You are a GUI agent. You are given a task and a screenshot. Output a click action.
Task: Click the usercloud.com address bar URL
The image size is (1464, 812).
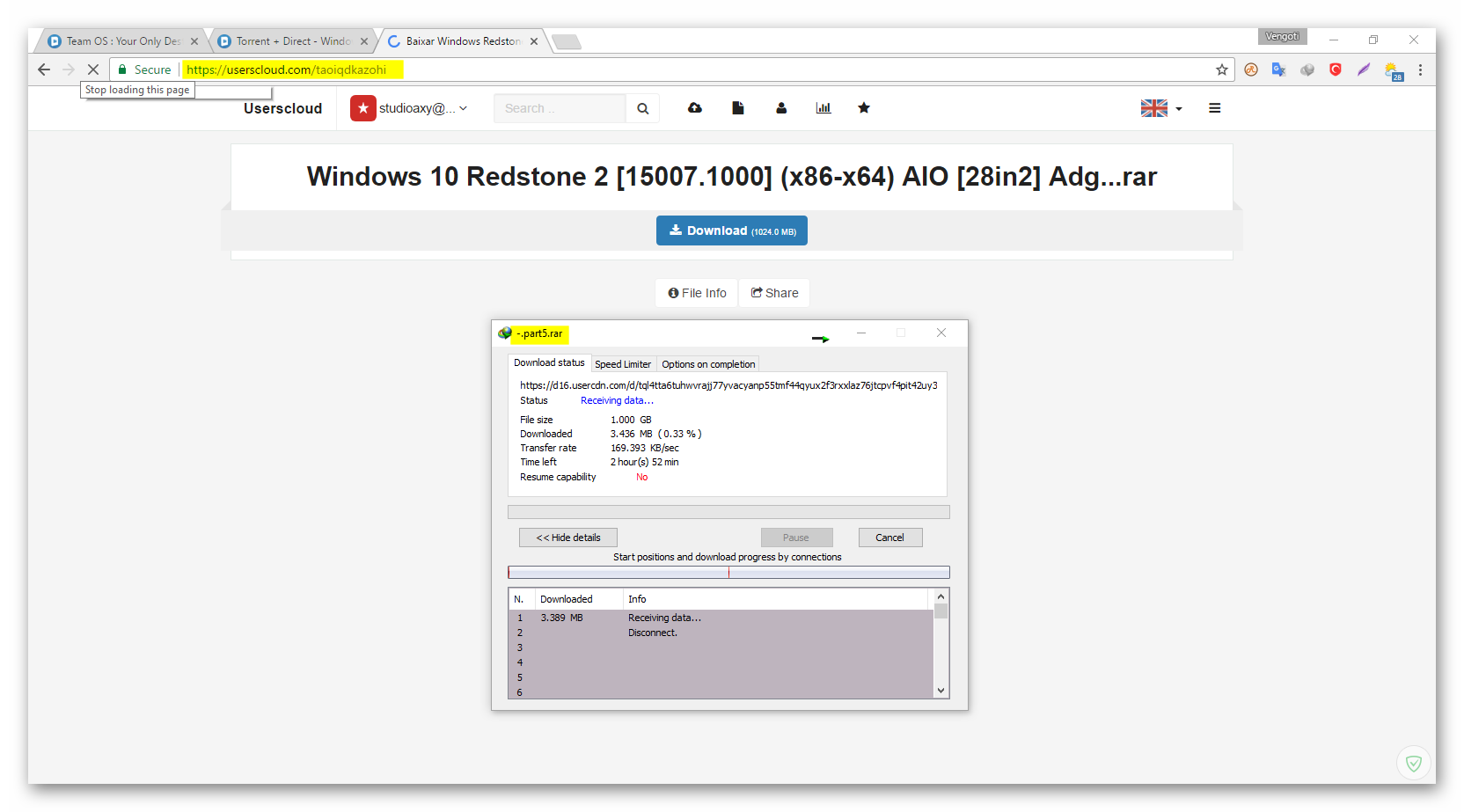point(286,69)
